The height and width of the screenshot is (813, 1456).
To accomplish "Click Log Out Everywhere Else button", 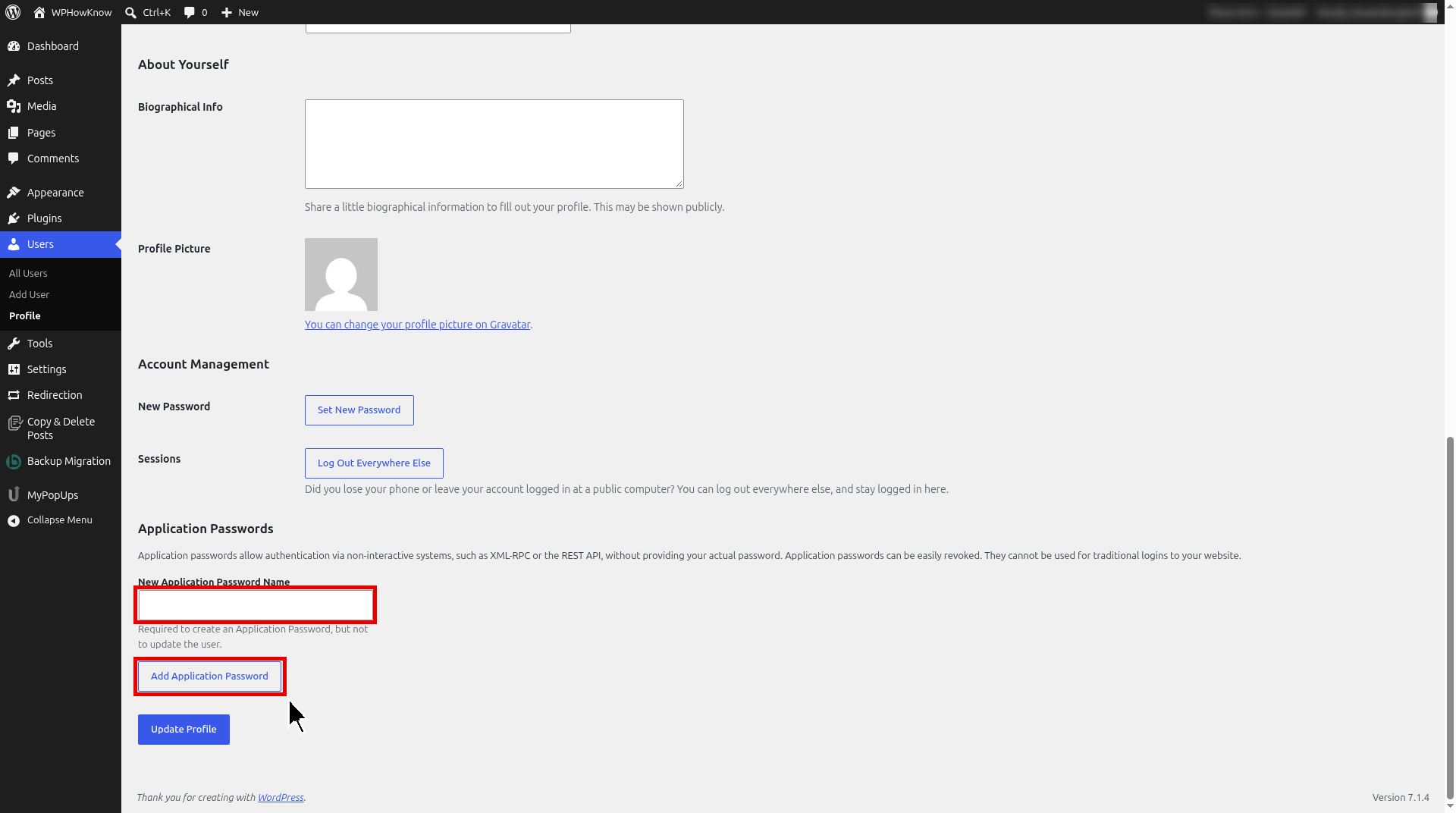I will click(374, 463).
